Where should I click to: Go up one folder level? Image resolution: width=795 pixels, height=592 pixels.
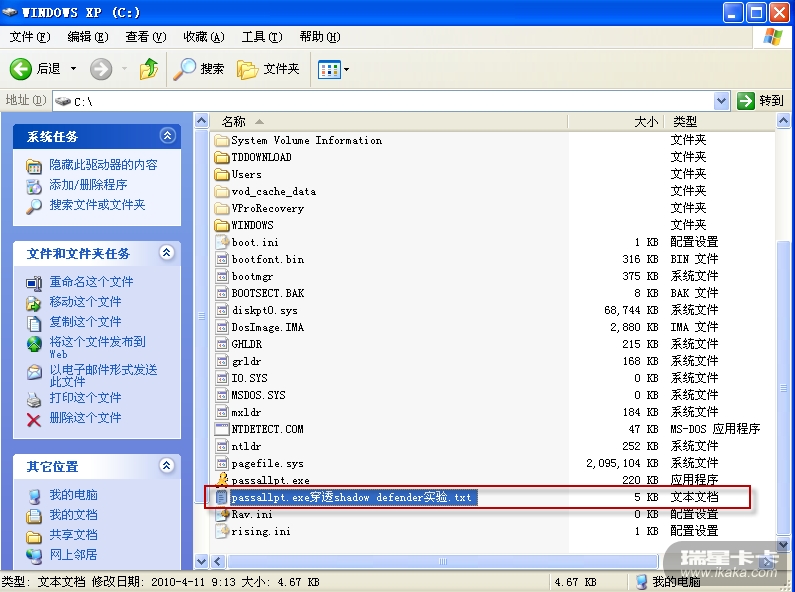[149, 69]
